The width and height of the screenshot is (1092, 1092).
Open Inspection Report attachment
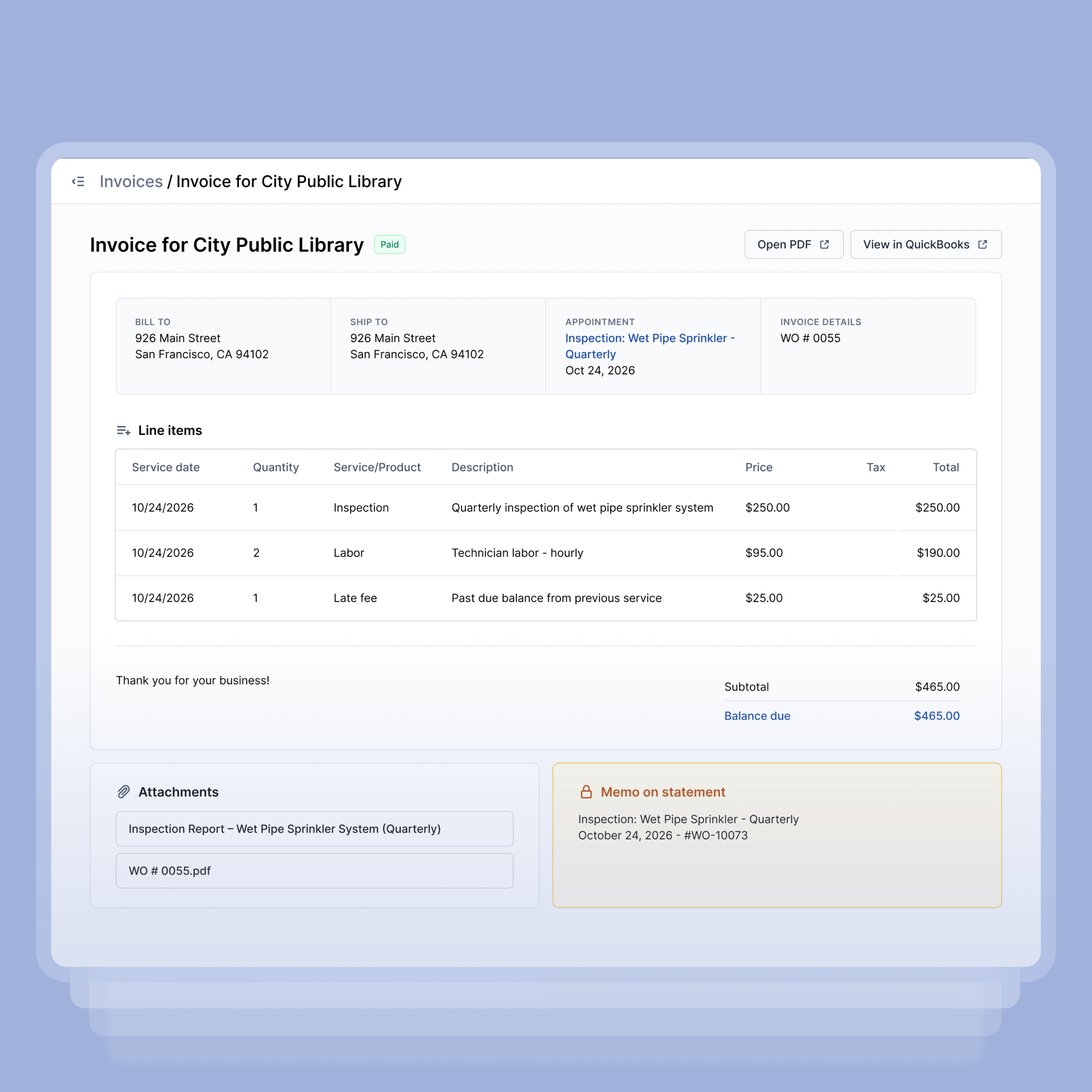pyautogui.click(x=314, y=828)
